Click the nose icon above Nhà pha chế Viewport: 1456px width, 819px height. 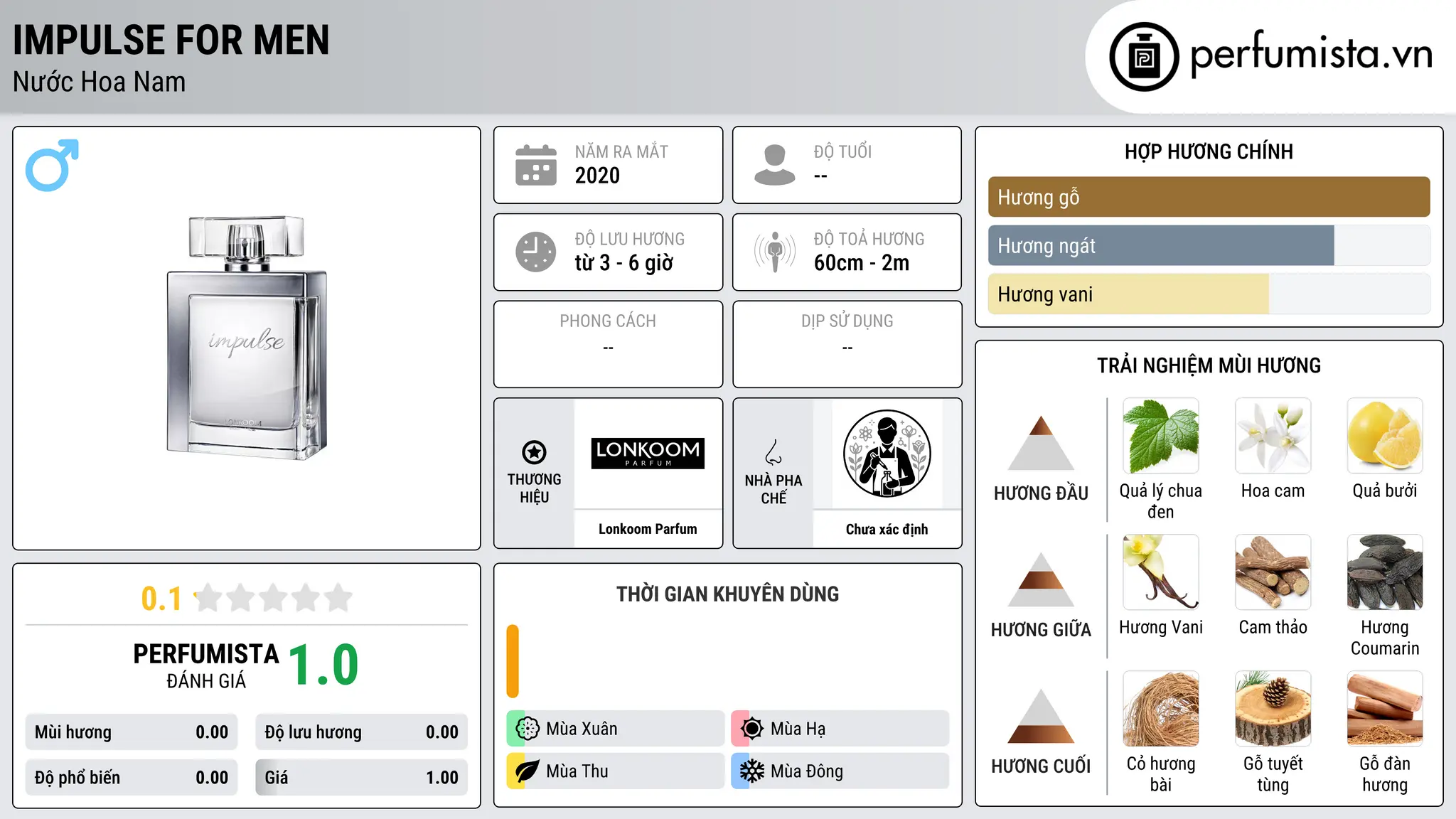pos(773,452)
